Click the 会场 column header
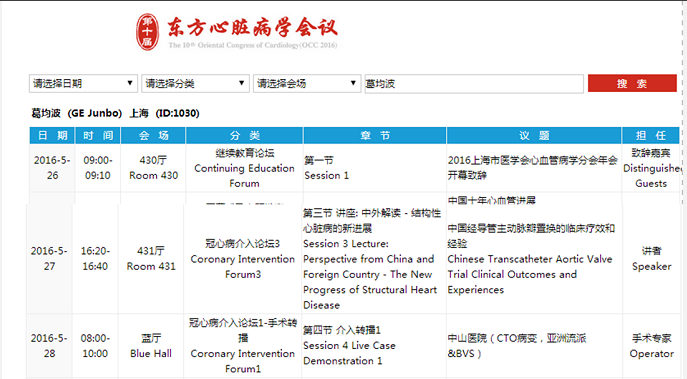 tap(153, 135)
